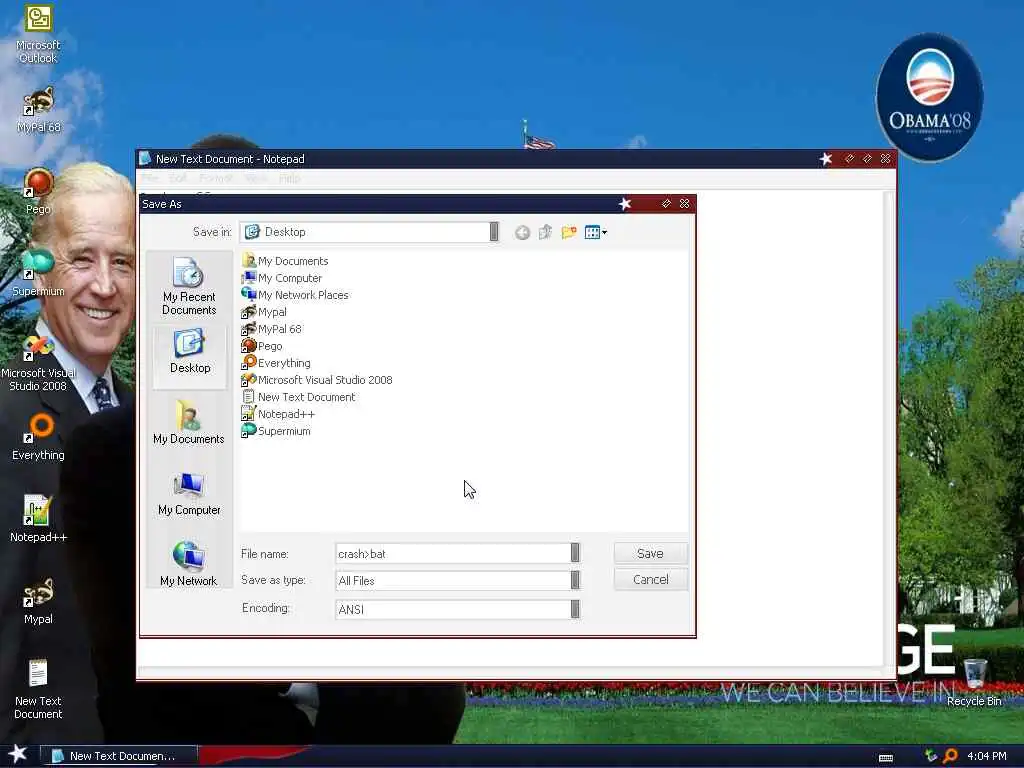
Task: Click the Up One Level folder icon
Action: click(545, 232)
